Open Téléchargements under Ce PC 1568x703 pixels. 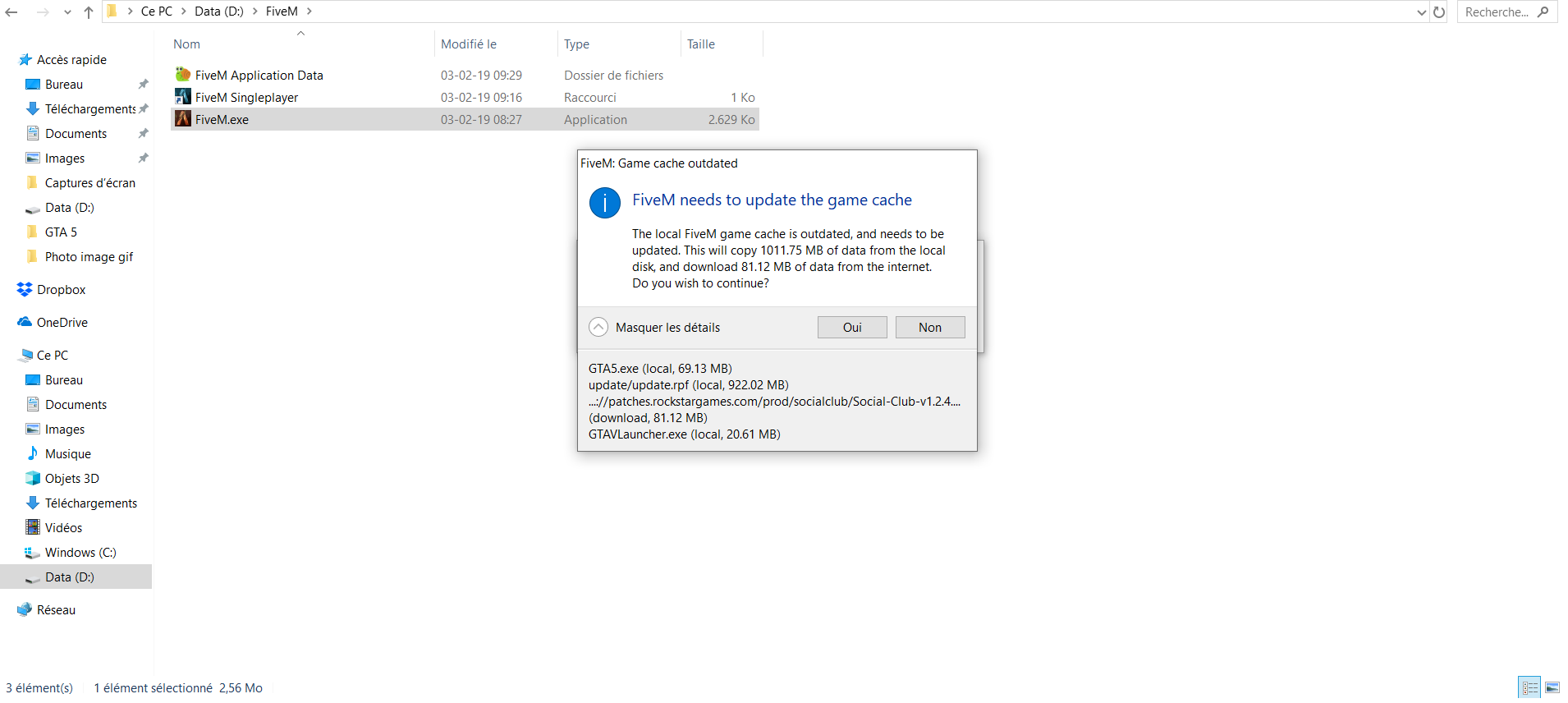pyautogui.click(x=91, y=503)
